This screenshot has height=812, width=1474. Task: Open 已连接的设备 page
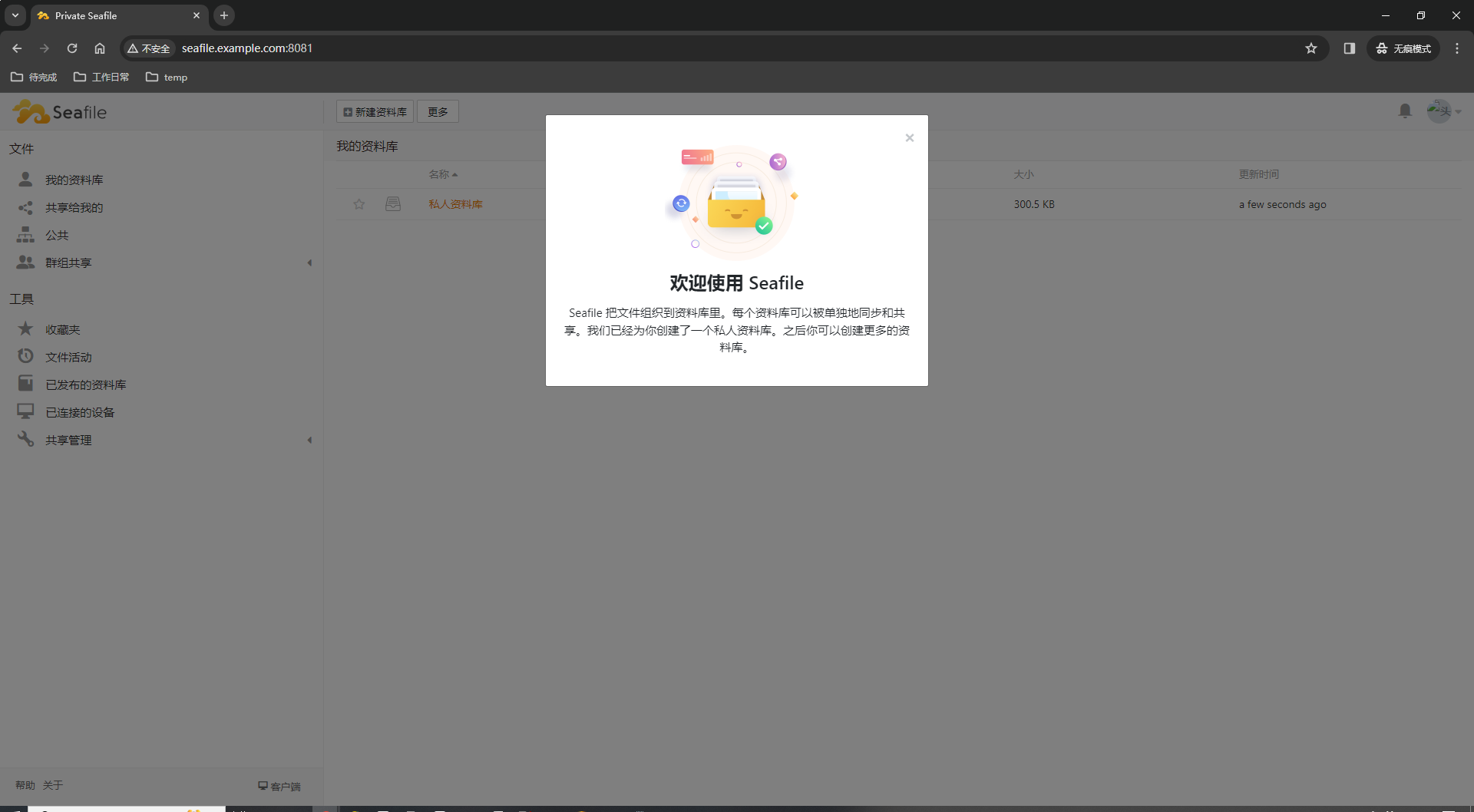coord(78,411)
